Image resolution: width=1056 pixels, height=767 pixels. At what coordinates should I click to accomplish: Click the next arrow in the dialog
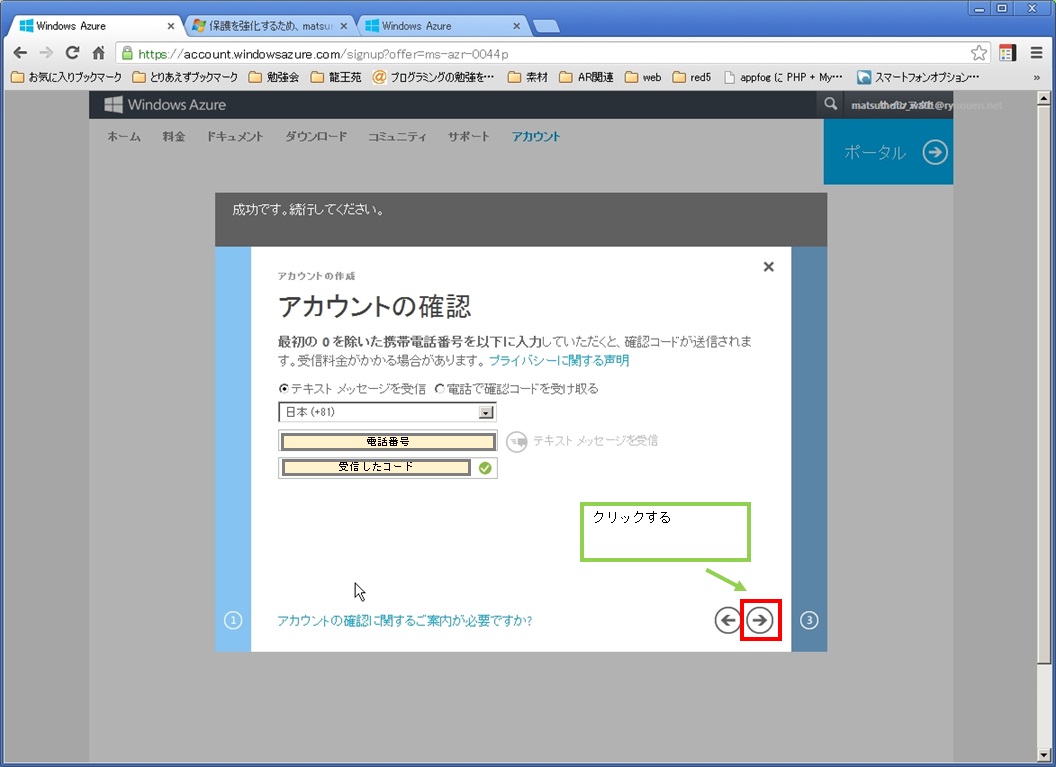pyautogui.click(x=760, y=620)
